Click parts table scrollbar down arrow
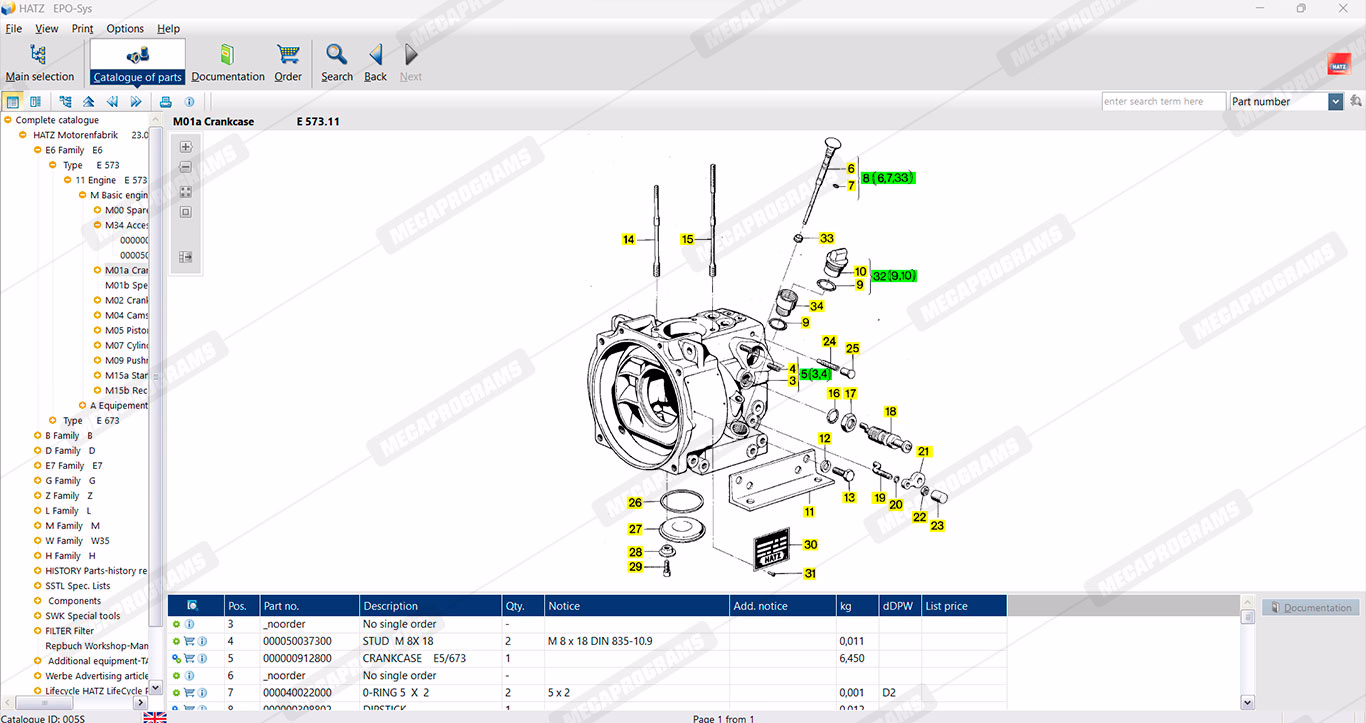Screen dimensions: 1366x723 coord(1247,702)
